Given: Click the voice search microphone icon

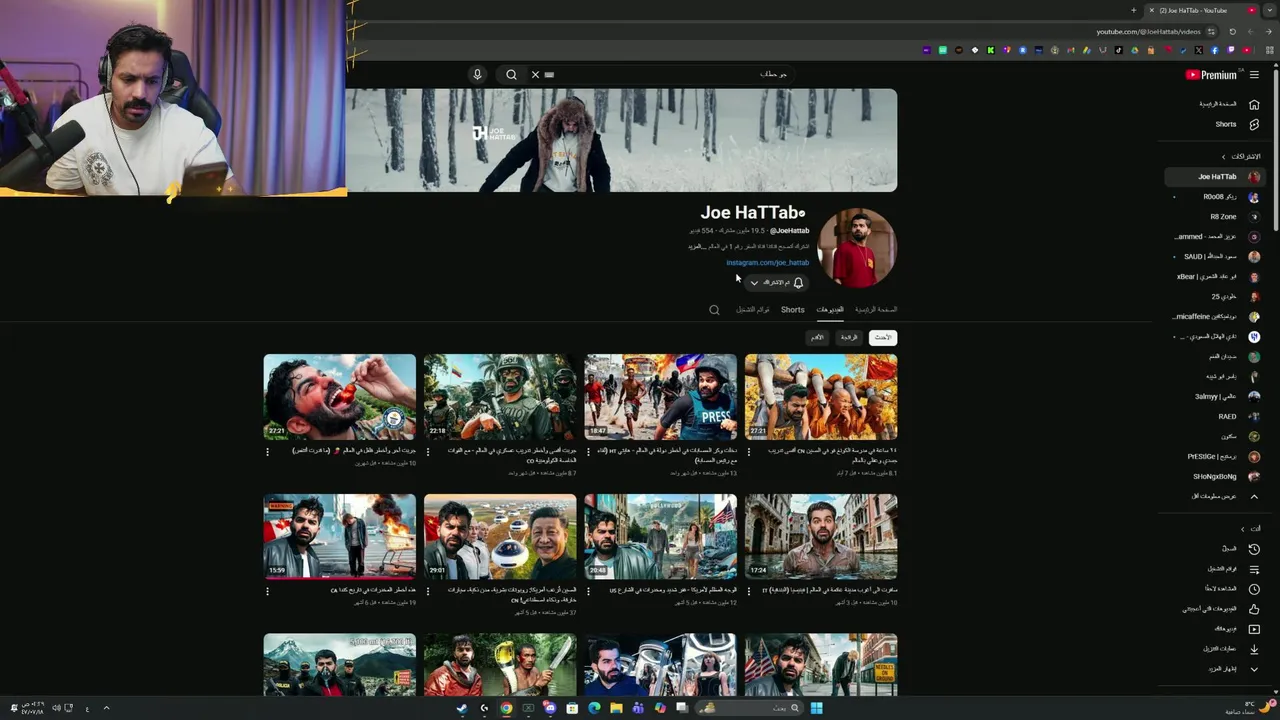Looking at the screenshot, I should 477,74.
